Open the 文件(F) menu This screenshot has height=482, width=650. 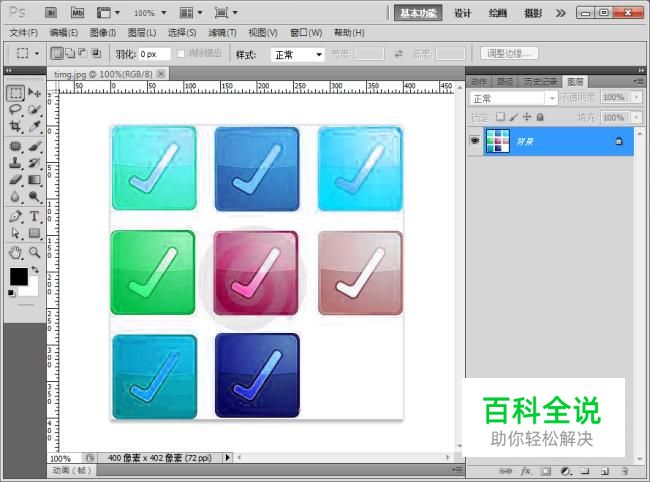[23, 32]
